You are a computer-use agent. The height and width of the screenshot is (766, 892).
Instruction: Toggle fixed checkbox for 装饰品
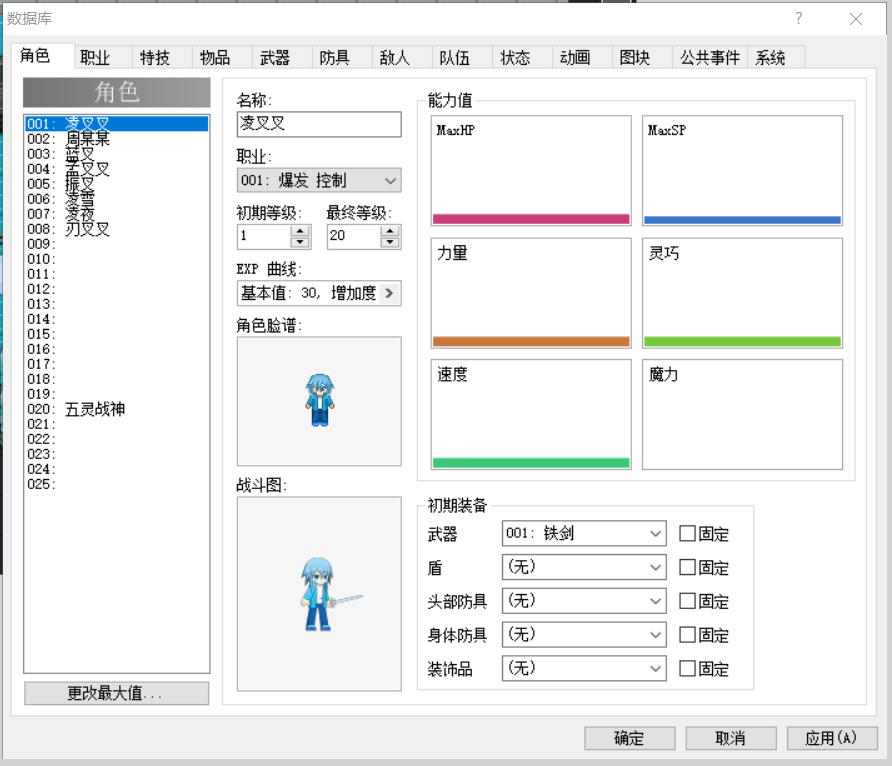[x=687, y=668]
